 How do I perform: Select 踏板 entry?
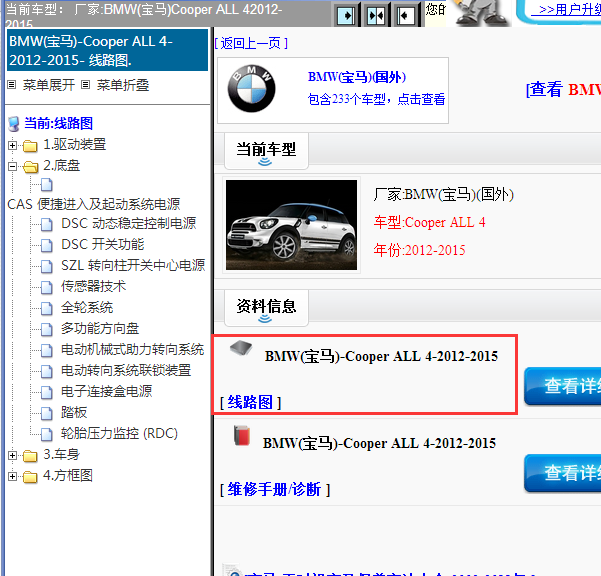[74, 412]
